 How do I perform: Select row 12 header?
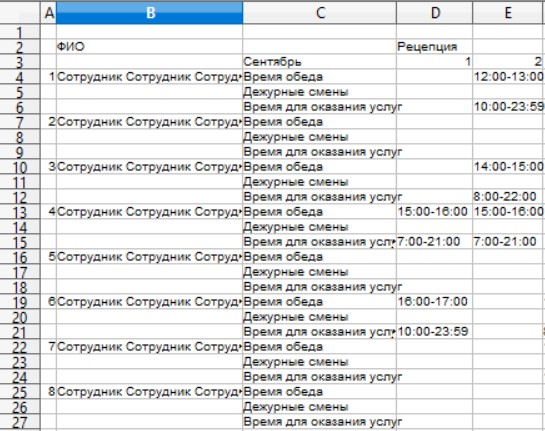tap(20, 196)
